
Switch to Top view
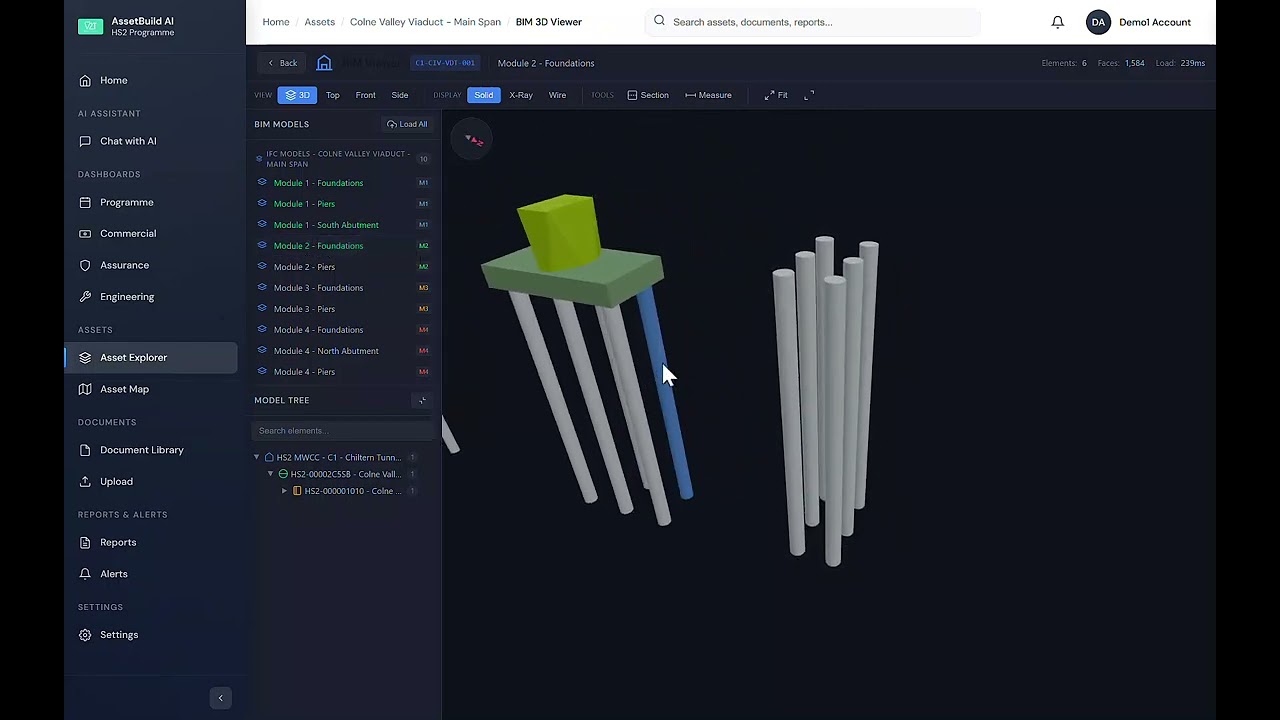(332, 95)
